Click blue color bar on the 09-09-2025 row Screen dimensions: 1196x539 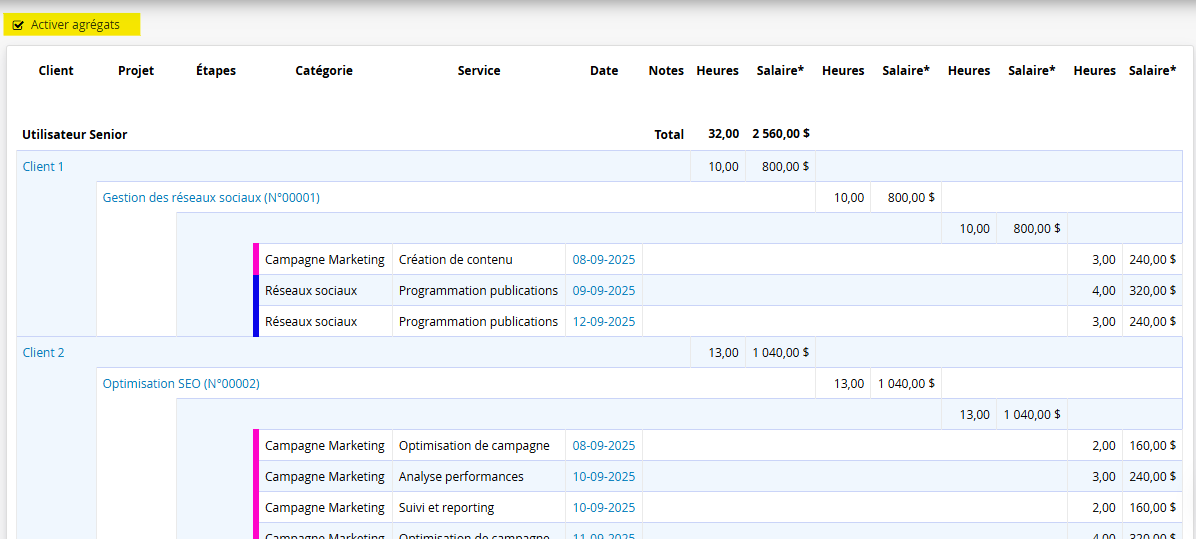(256, 291)
